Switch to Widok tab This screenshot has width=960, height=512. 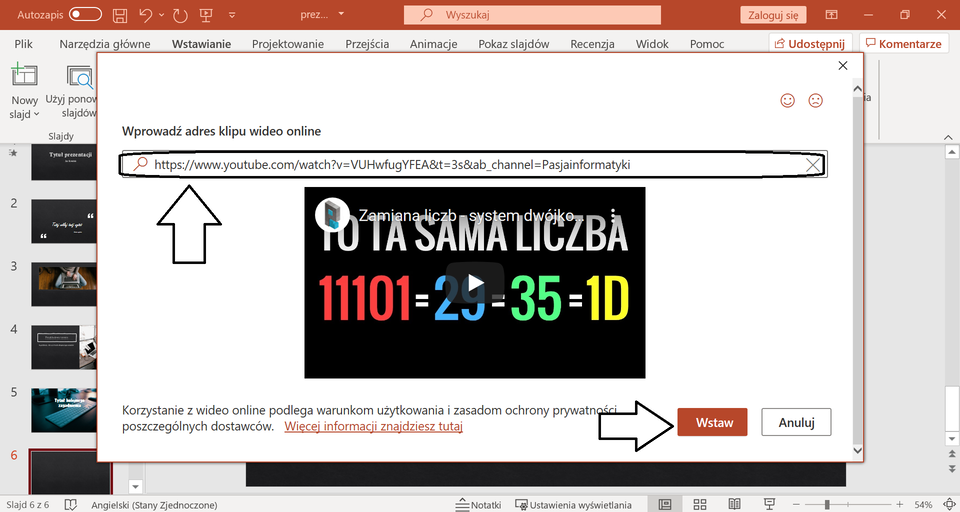click(652, 44)
